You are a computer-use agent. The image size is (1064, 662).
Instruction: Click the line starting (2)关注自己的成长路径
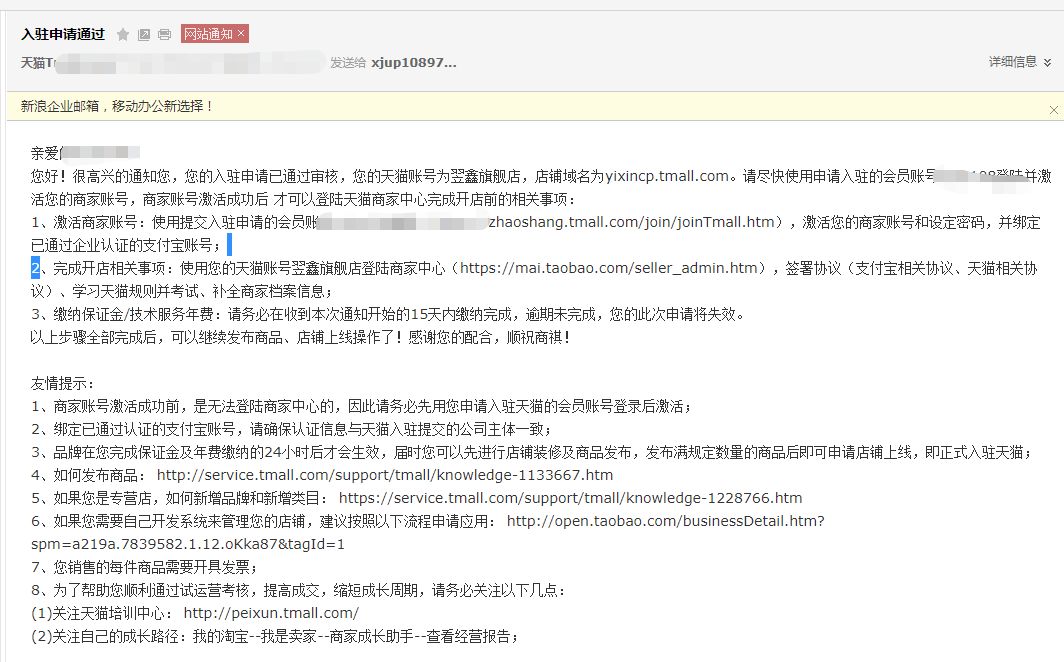[x=276, y=637]
